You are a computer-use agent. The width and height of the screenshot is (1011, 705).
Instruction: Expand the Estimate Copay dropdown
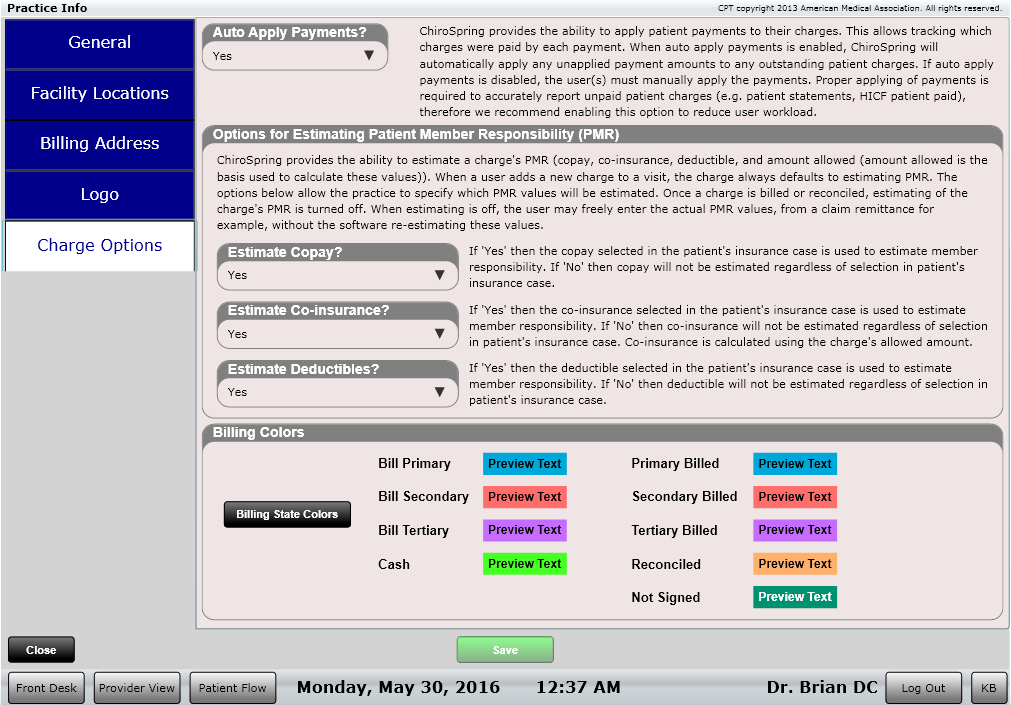tap(338, 275)
